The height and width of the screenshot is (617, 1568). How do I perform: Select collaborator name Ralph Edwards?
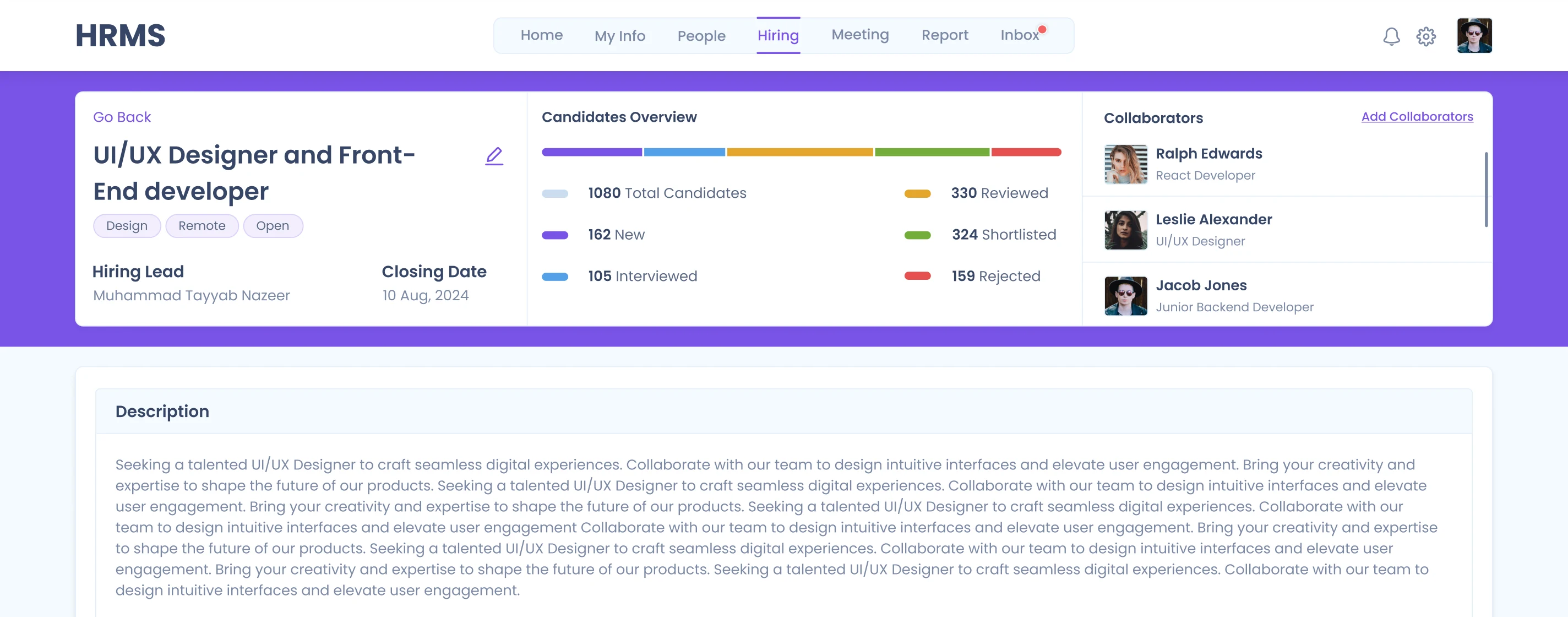pyautogui.click(x=1209, y=154)
